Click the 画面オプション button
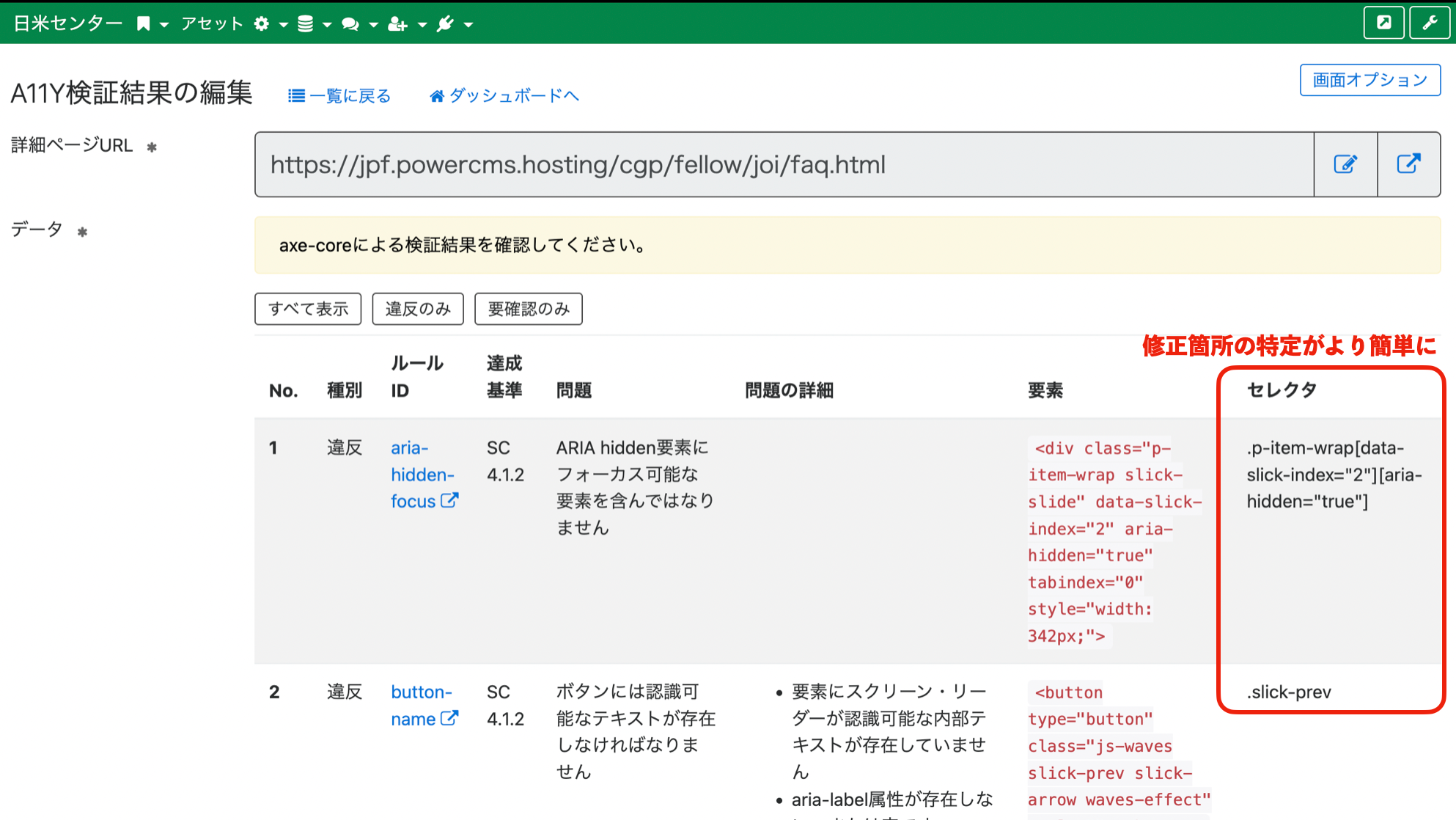This screenshot has width=1456, height=820. (1369, 80)
